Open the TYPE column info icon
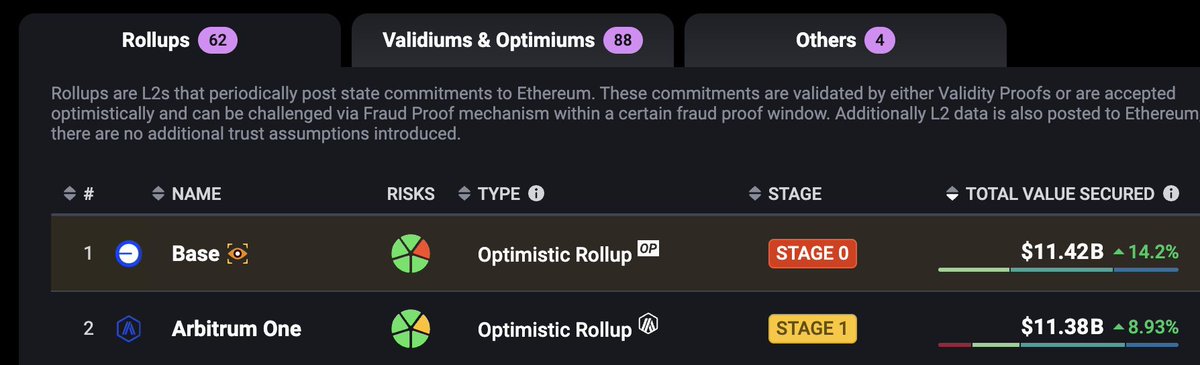This screenshot has width=1200, height=365. [x=536, y=194]
